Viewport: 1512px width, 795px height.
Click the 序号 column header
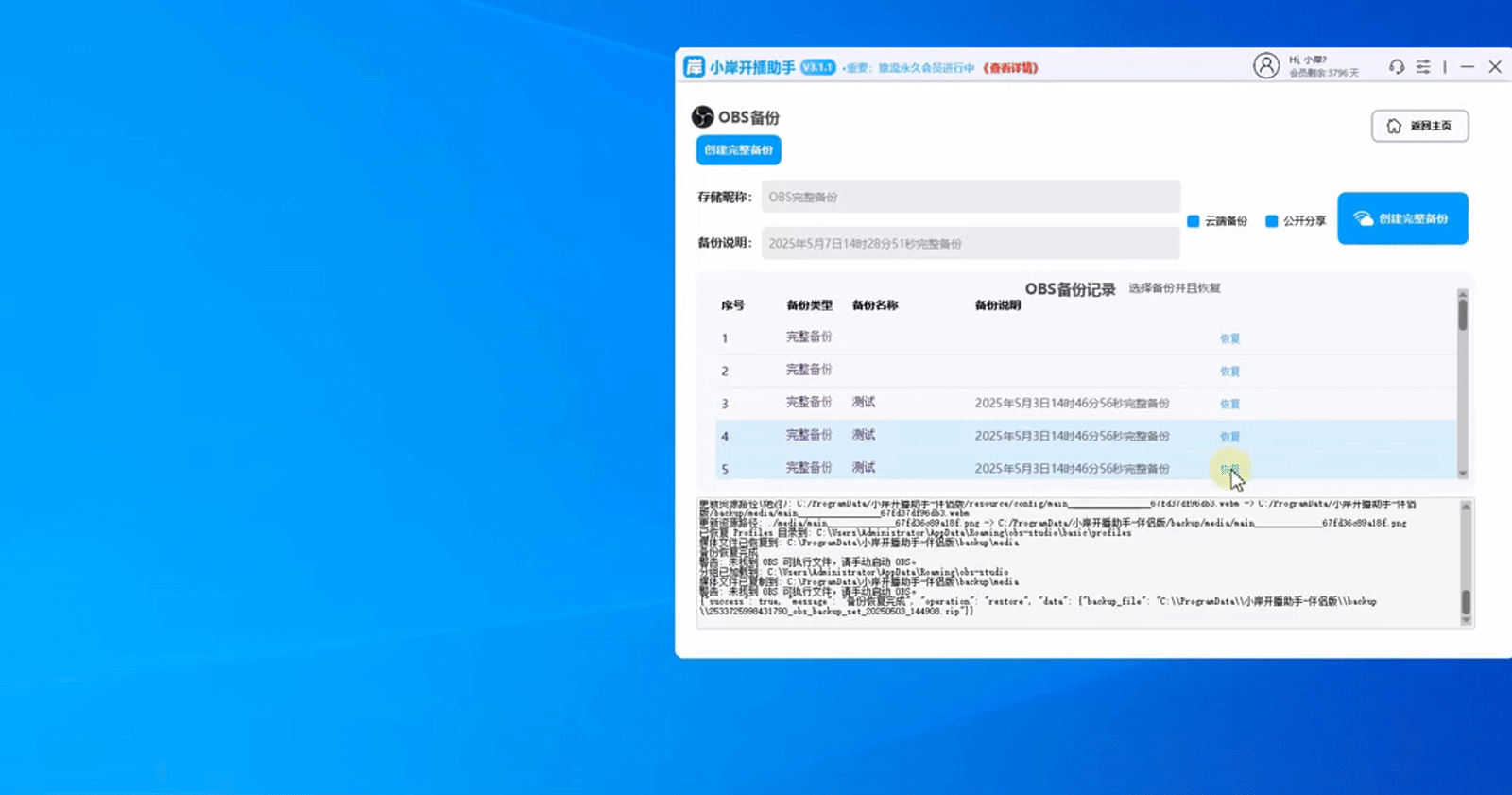[x=732, y=305]
